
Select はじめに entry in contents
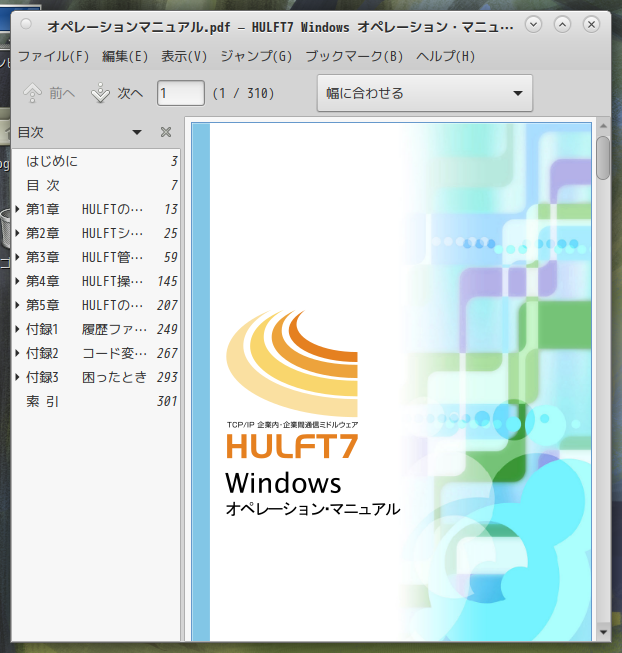pyautogui.click(x=96, y=161)
